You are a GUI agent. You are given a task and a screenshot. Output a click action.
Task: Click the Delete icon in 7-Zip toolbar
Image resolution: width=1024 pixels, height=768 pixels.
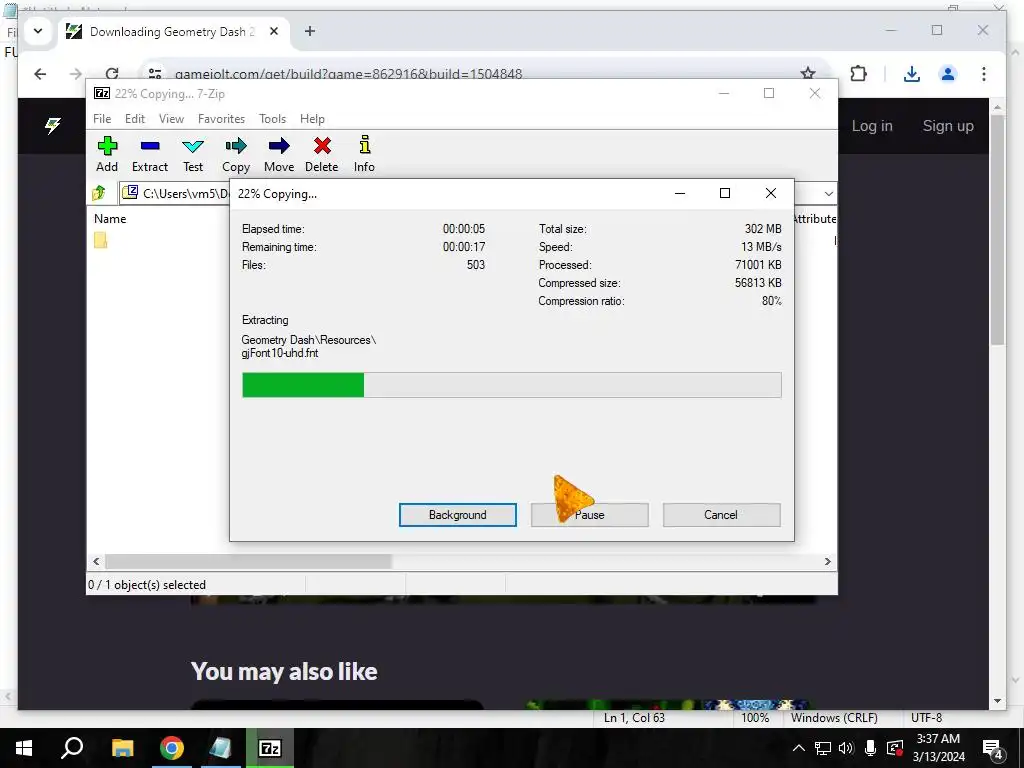[x=321, y=154]
